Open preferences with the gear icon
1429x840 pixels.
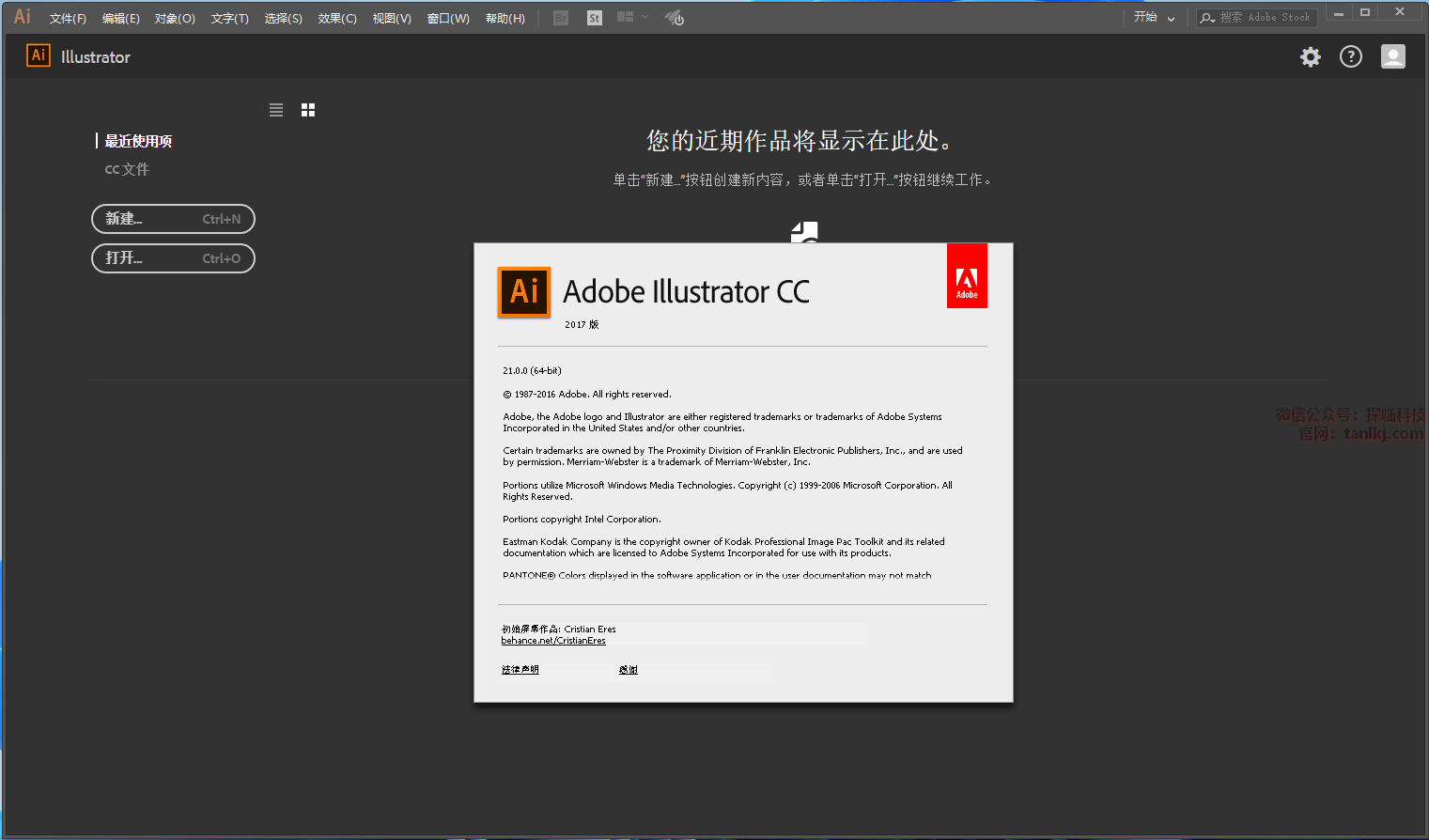1310,57
